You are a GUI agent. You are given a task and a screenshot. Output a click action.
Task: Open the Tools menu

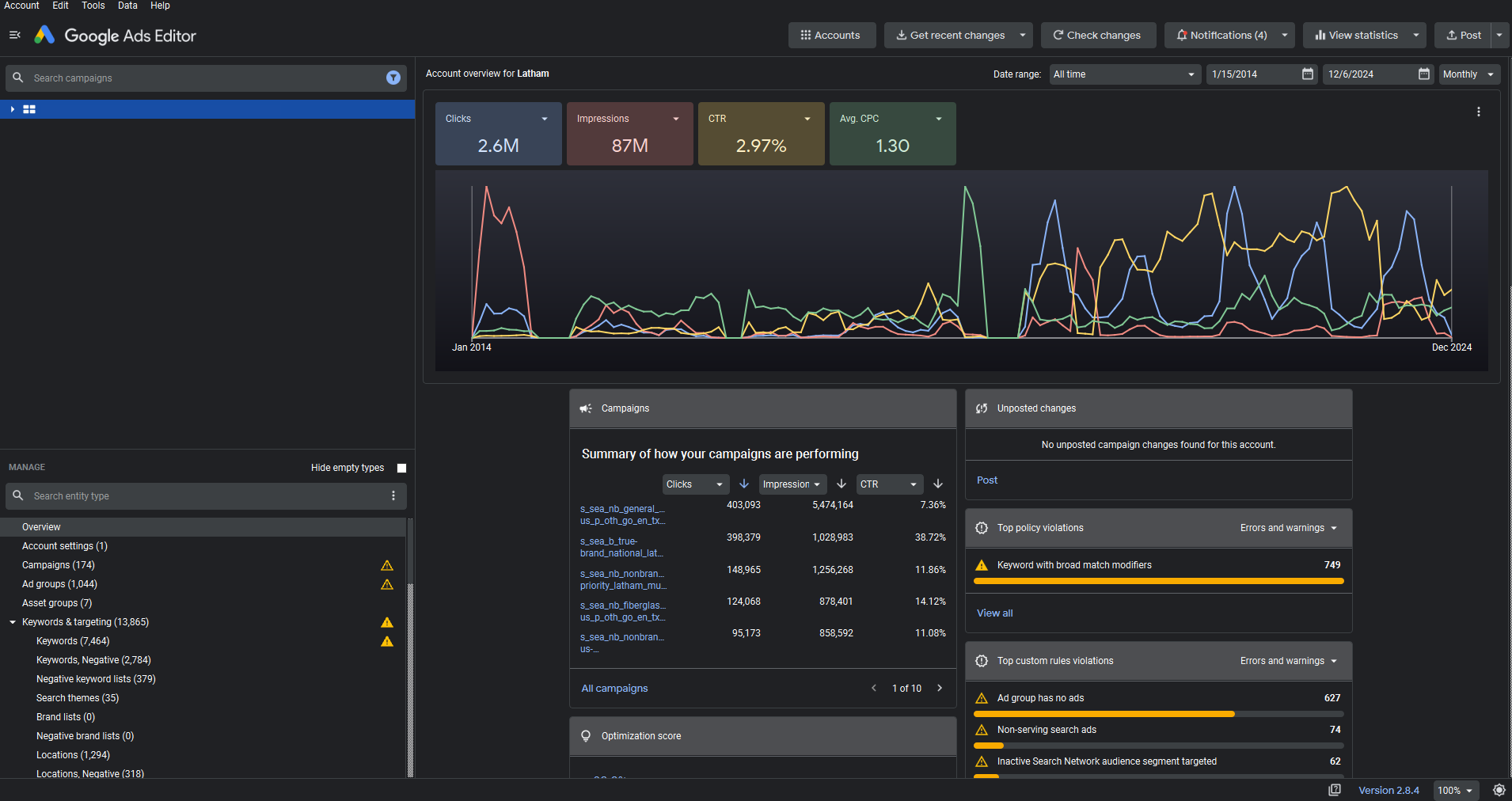tap(93, 6)
